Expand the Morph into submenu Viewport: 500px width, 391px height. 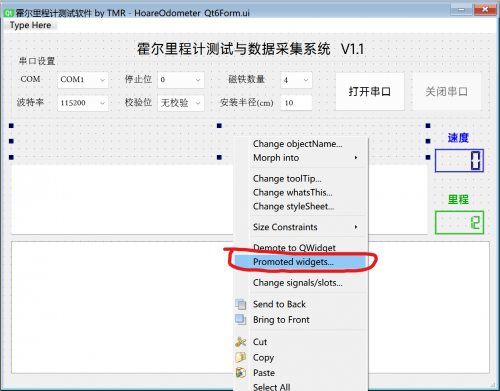pyautogui.click(x=301, y=158)
